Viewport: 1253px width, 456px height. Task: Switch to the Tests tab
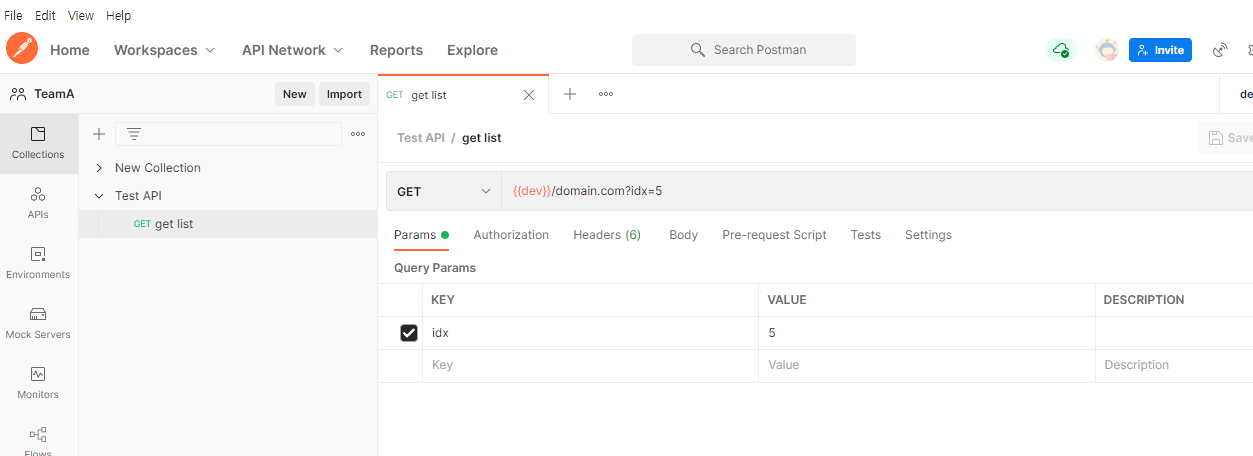coord(866,235)
